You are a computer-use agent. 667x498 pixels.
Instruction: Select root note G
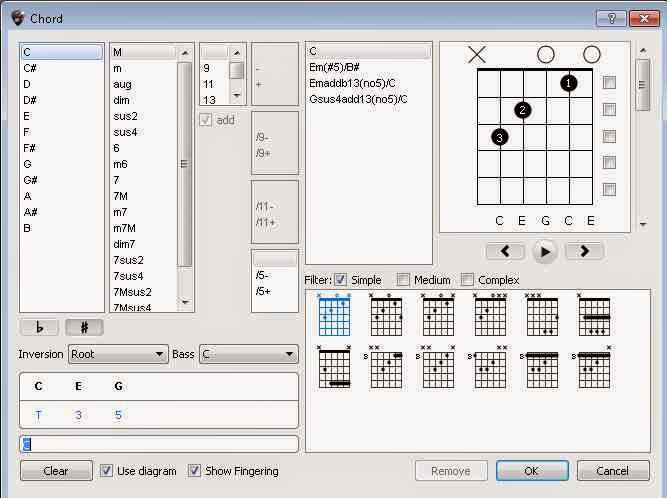pos(61,164)
